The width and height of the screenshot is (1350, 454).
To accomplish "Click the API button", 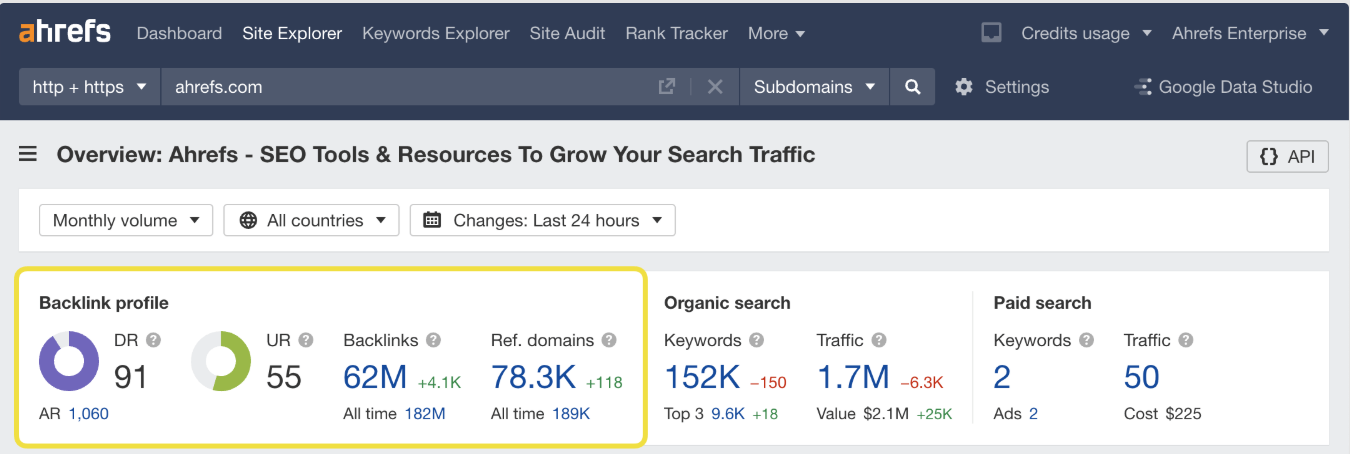I will coord(1287,157).
